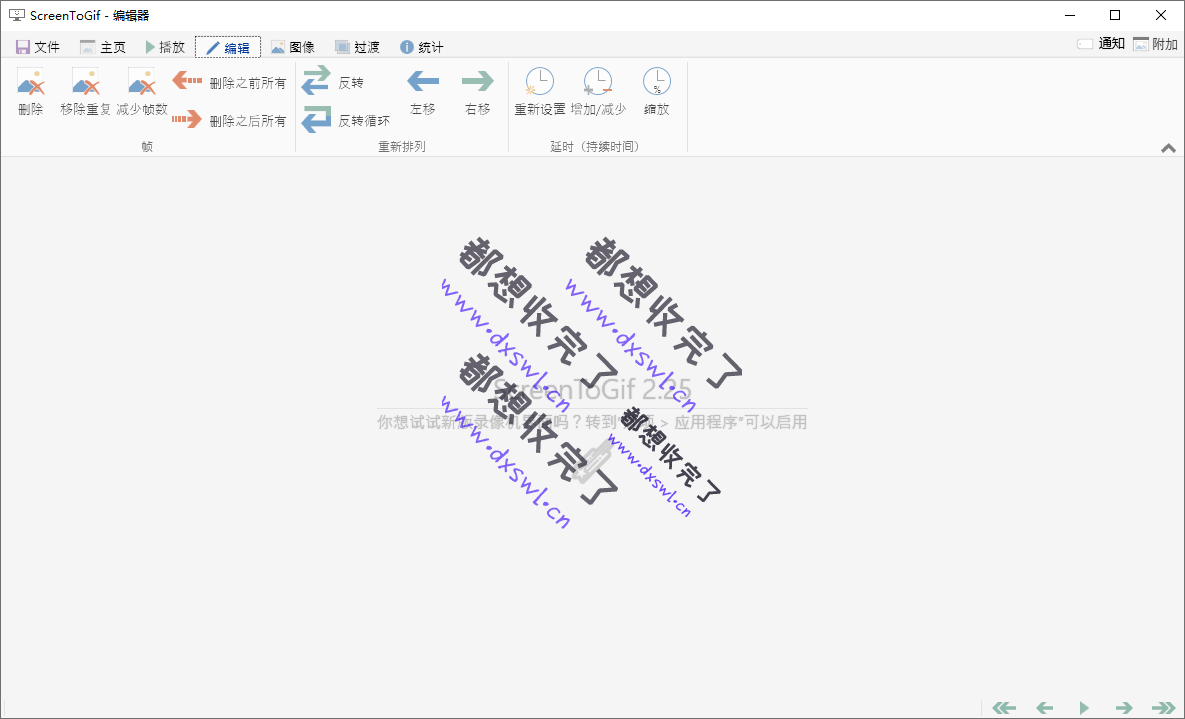Open the 文件 (File) ribbon tab
Viewport: 1185px width, 719px height.
(x=38, y=47)
